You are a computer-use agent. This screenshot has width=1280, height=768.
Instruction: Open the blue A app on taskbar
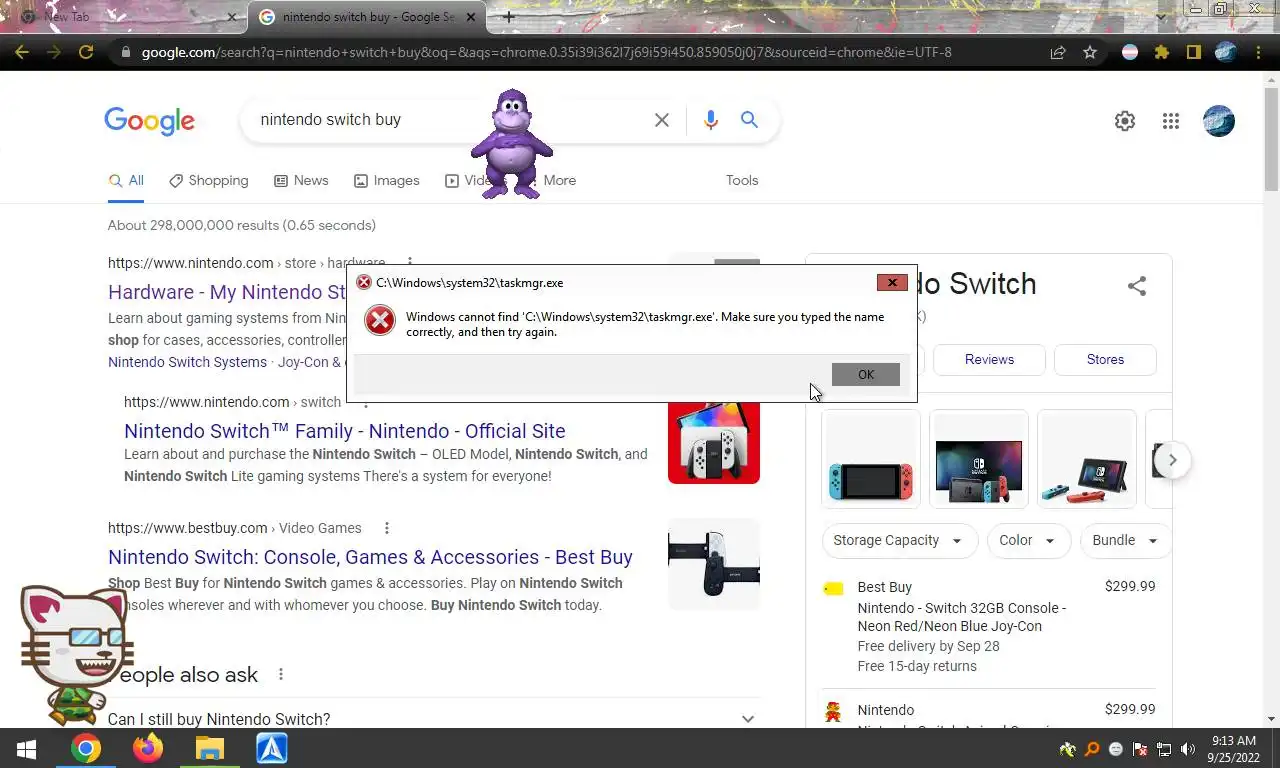pos(272,748)
